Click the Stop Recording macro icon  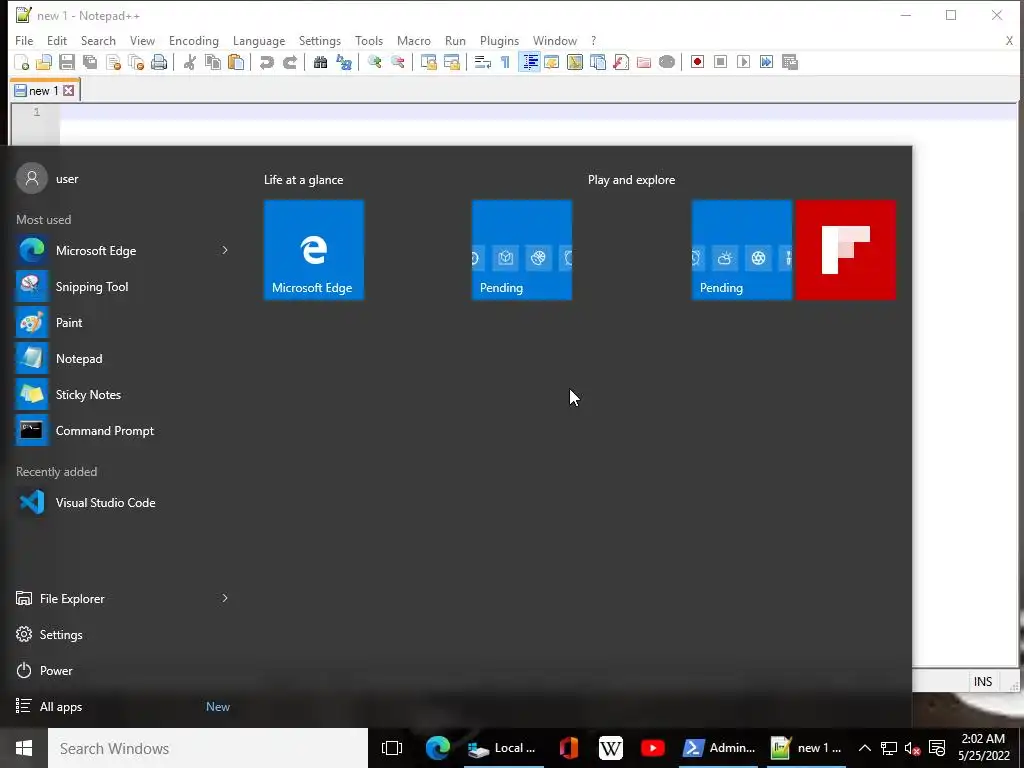(720, 62)
